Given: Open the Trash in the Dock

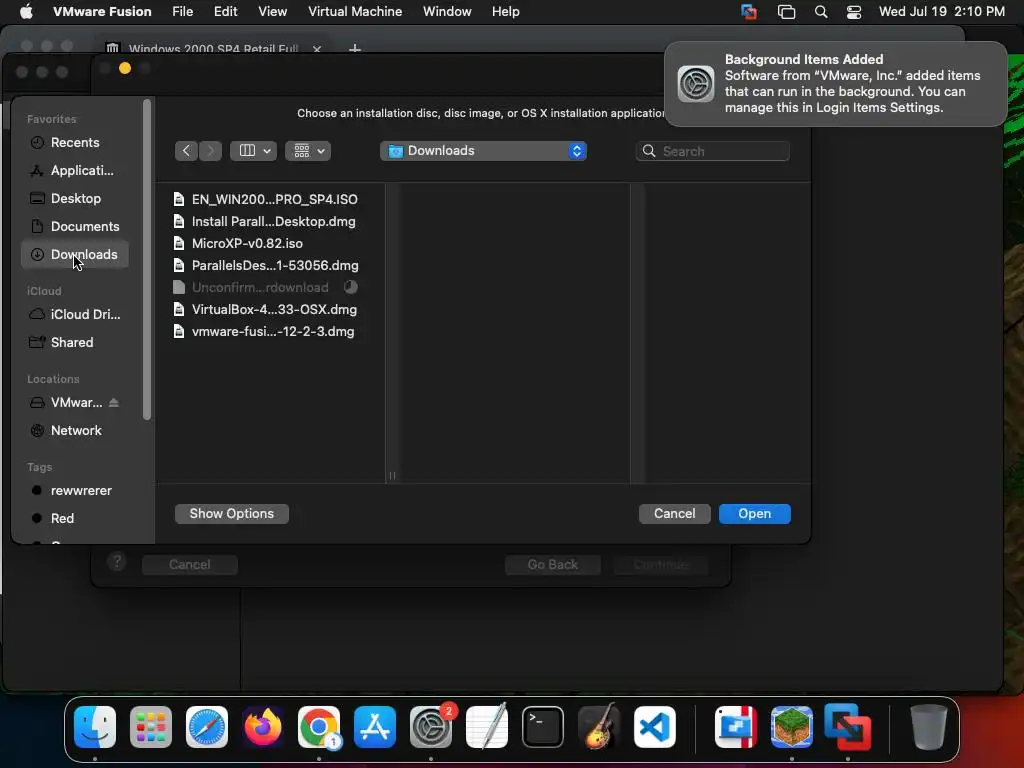Looking at the screenshot, I should click(x=929, y=727).
